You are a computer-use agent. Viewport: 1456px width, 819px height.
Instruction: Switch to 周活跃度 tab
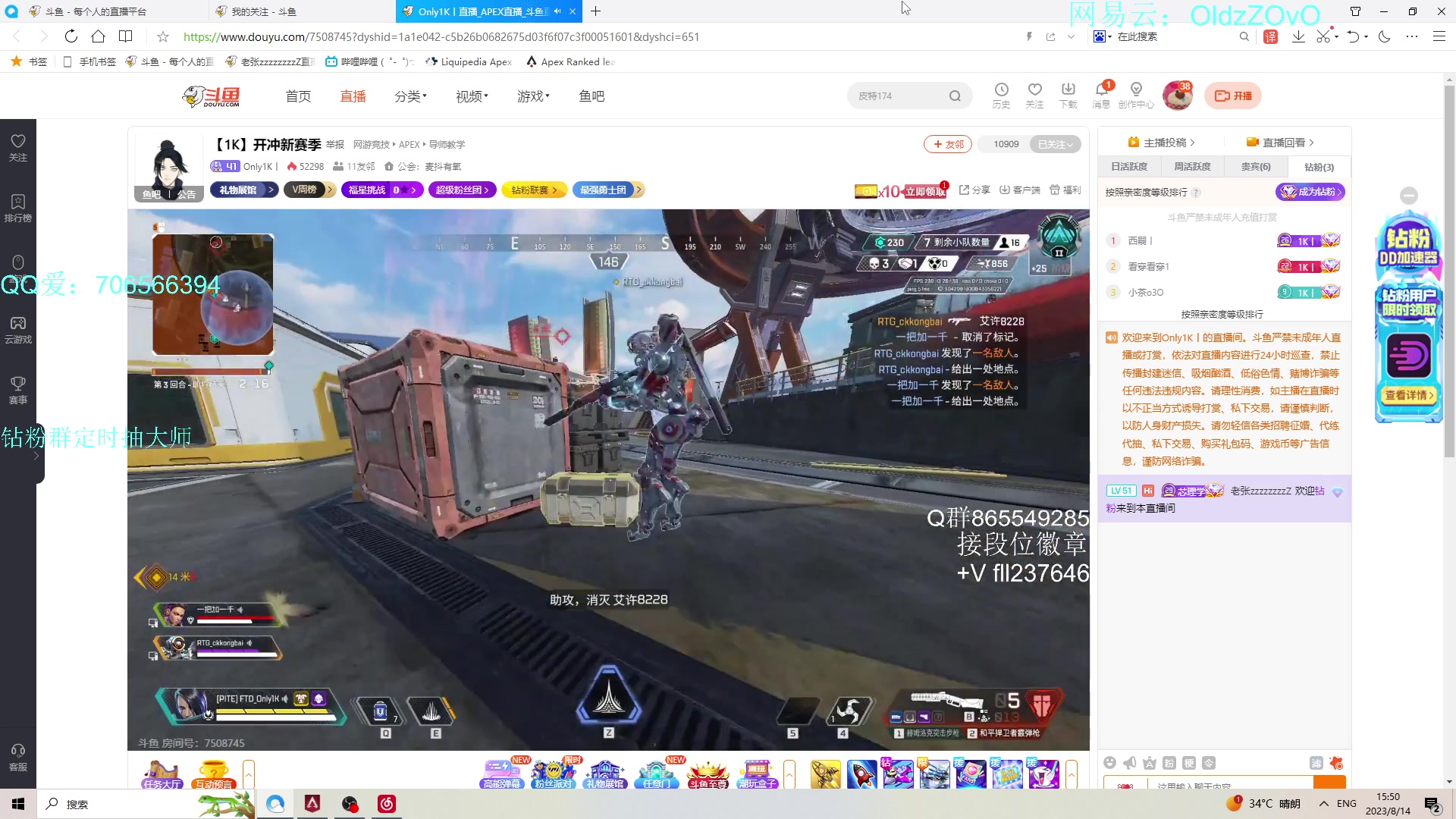point(1192,167)
